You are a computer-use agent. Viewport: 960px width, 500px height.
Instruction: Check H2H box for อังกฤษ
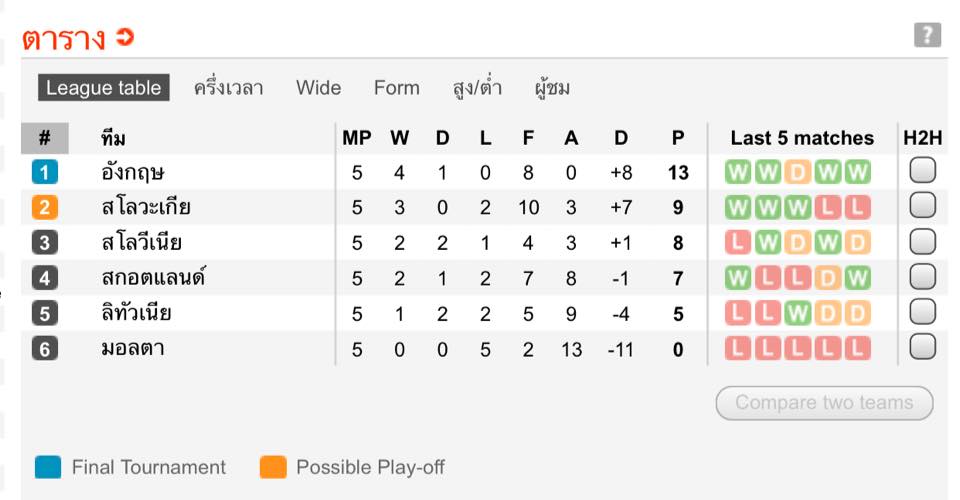pos(922,171)
